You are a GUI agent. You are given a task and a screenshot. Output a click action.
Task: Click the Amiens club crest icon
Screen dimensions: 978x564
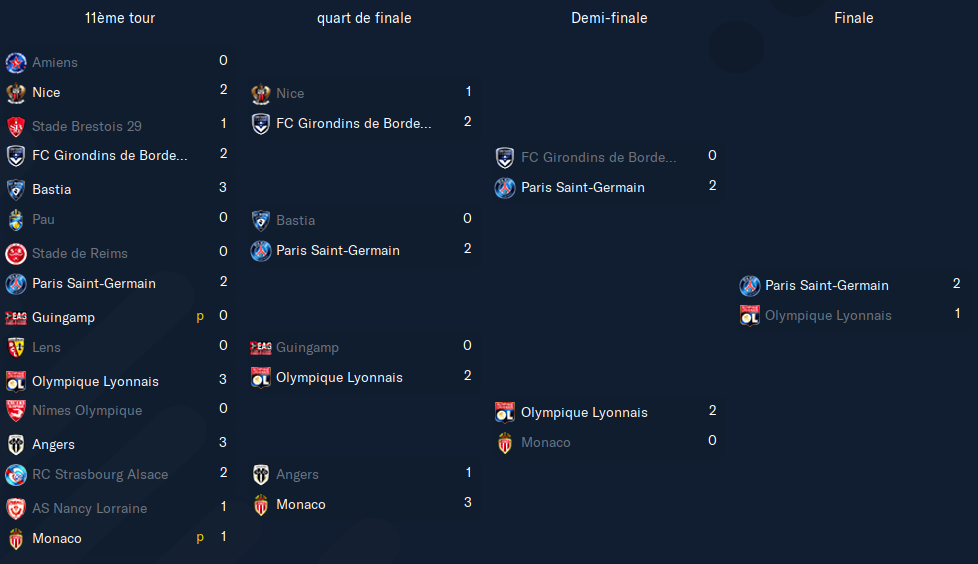tap(16, 62)
